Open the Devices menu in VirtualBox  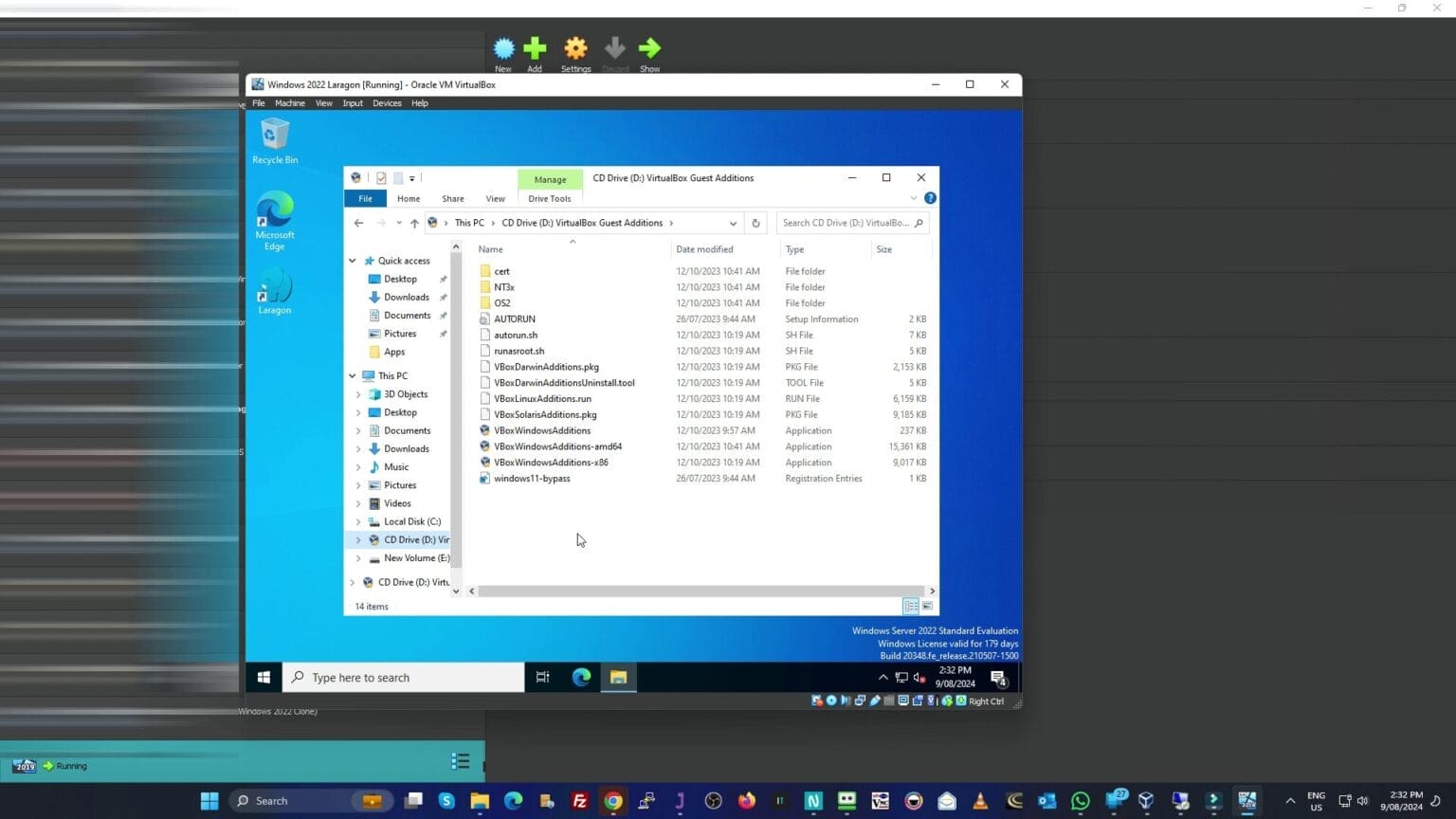(x=387, y=103)
